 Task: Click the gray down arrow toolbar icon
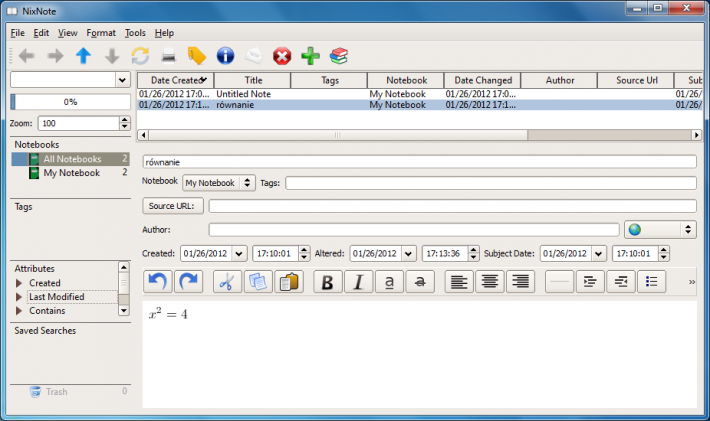(112, 56)
